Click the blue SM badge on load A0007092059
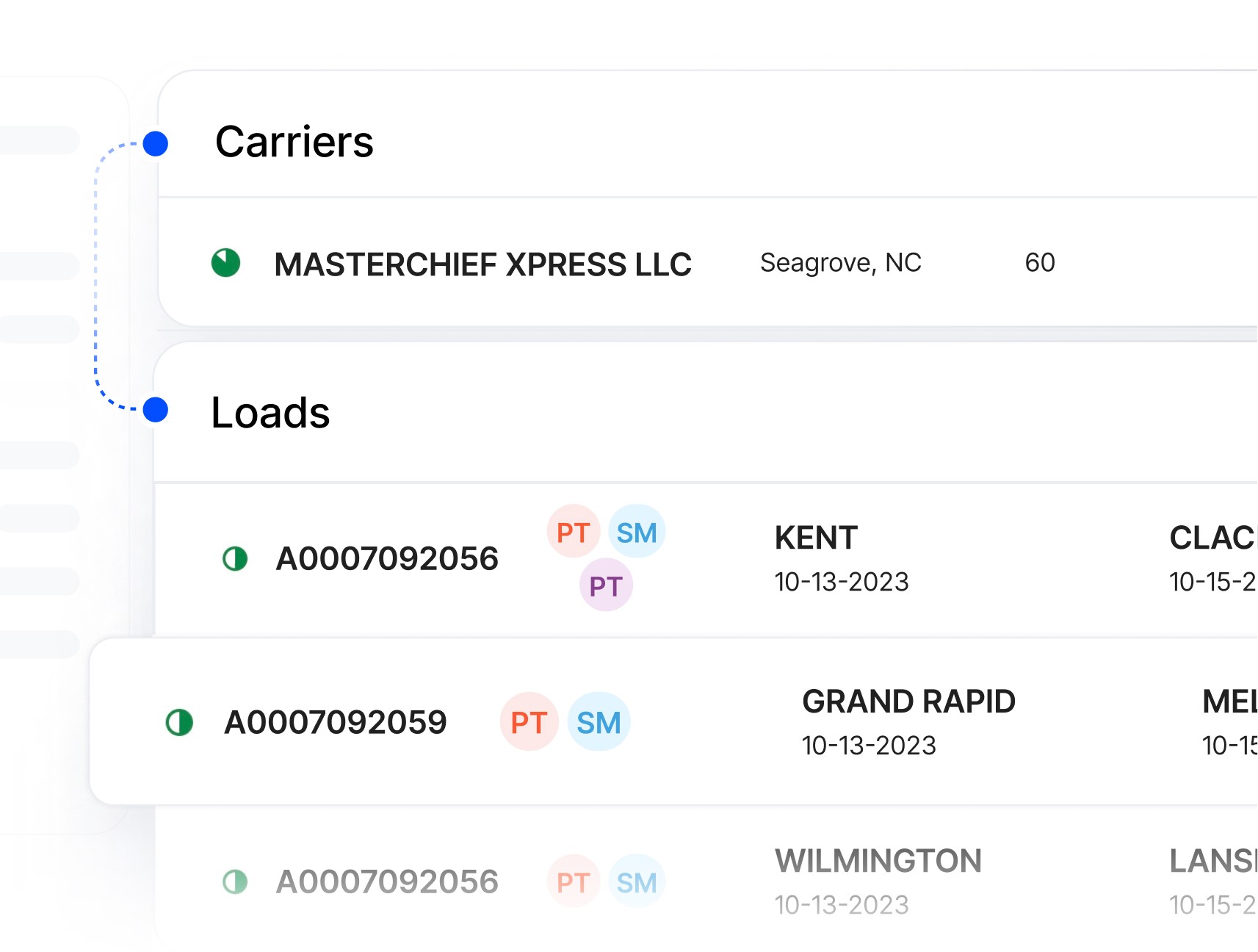 tap(599, 721)
